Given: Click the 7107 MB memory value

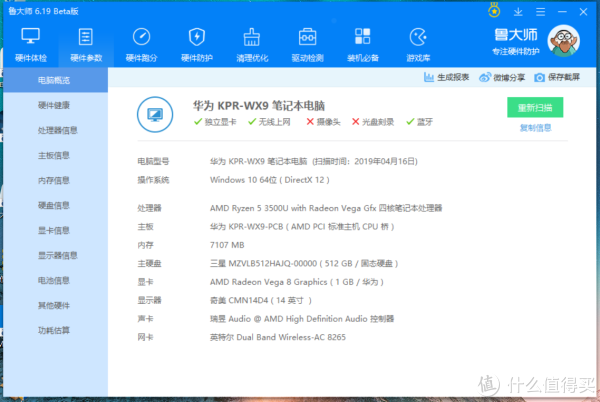Looking at the screenshot, I should coord(227,245).
